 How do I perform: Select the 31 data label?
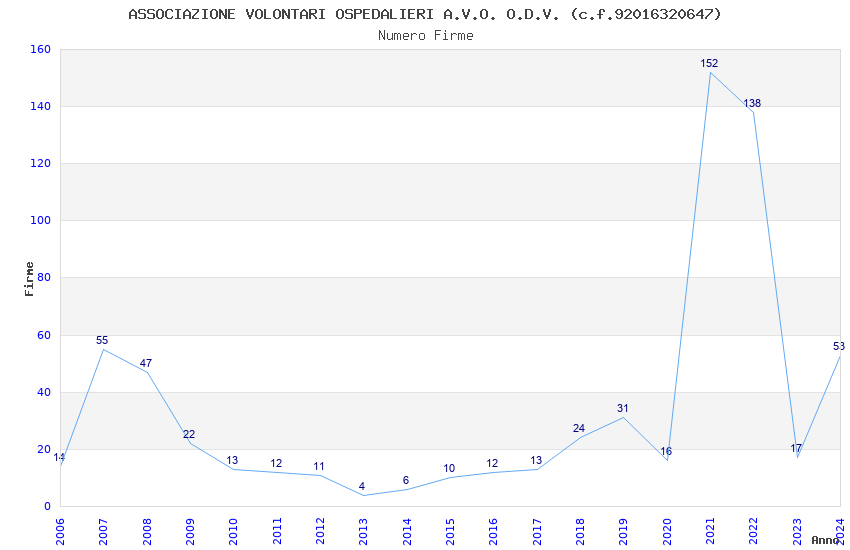tap(622, 408)
